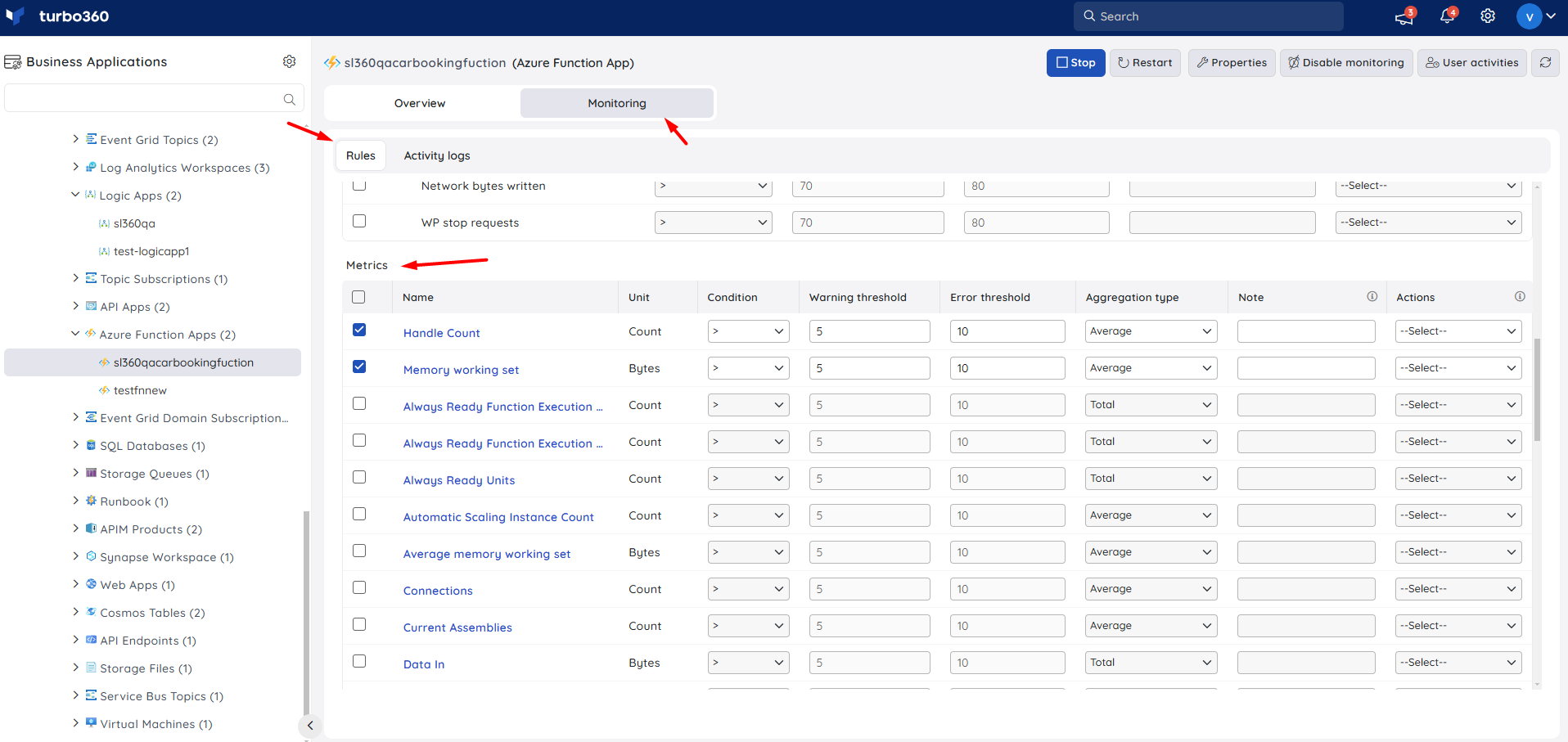
Task: Click the Log Analytics Workspaces icon
Action: [x=92, y=167]
